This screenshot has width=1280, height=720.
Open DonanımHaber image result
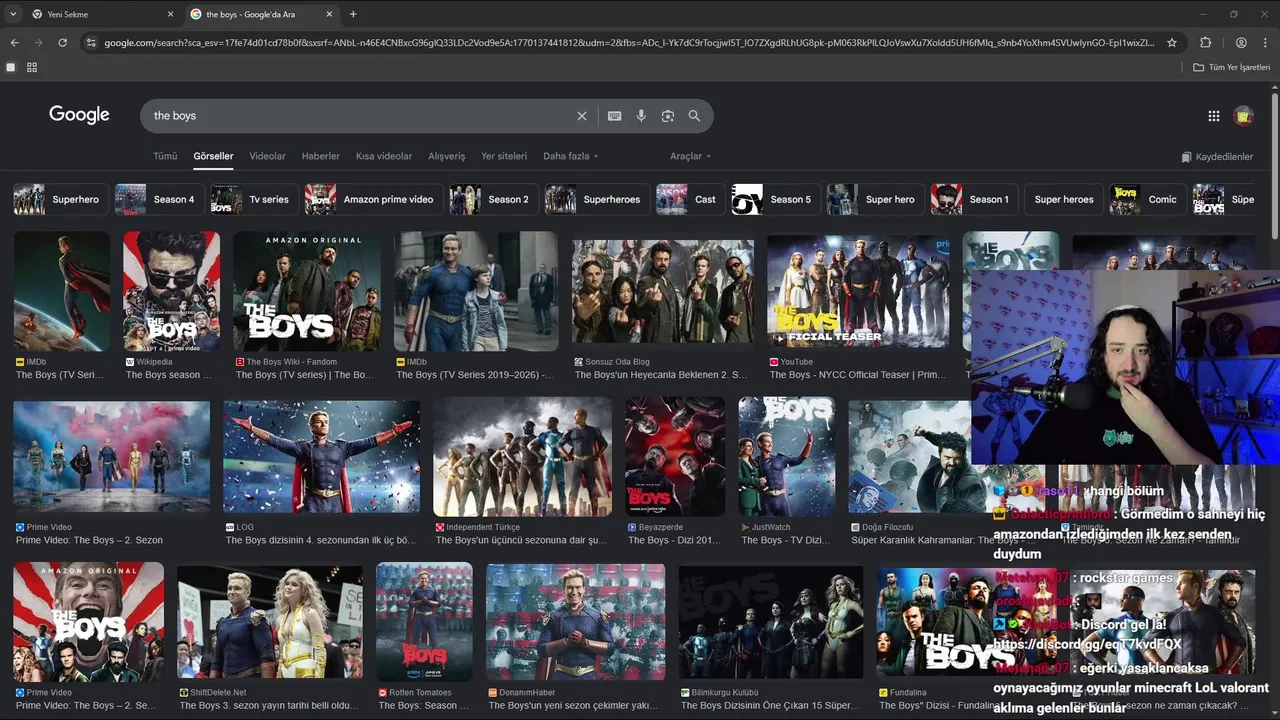575,622
